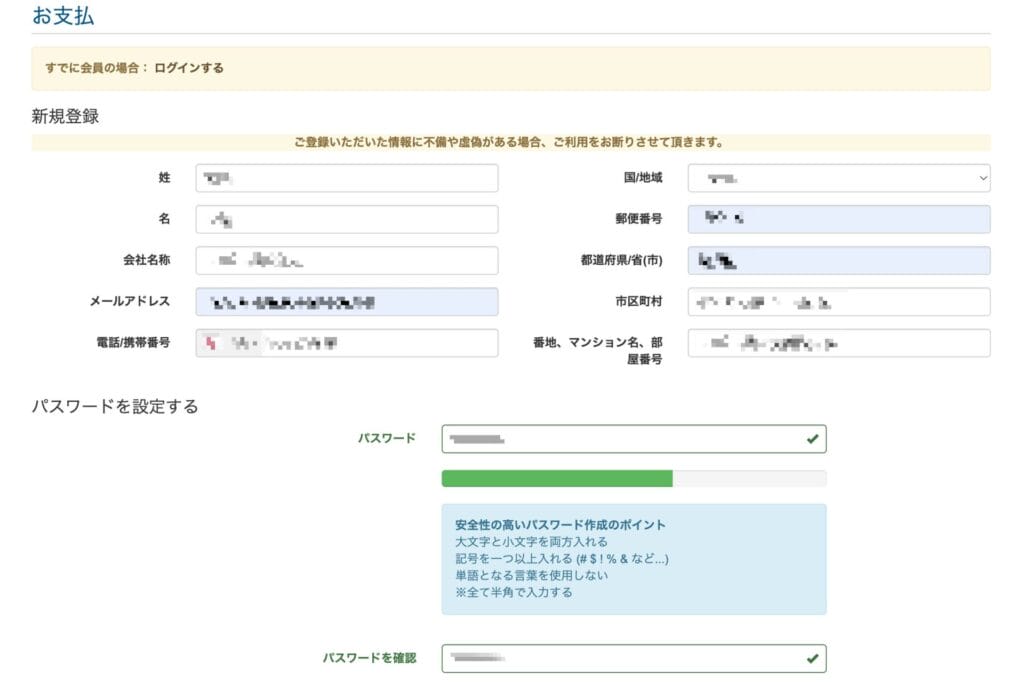Click the パスワードを確認 entry field
This screenshot has width=1024, height=683.
tap(620, 658)
